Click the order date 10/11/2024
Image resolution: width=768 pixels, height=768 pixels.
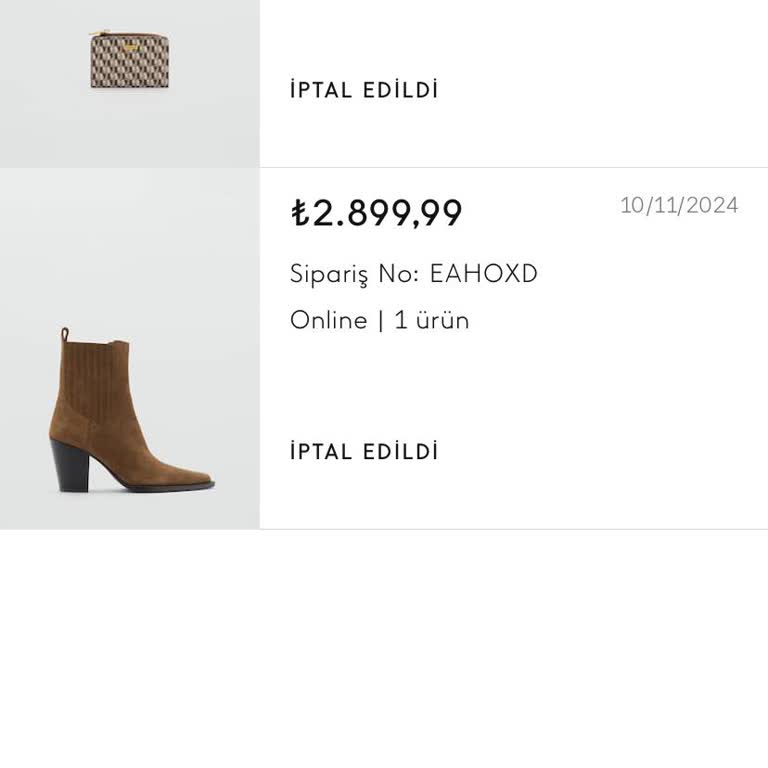(x=679, y=205)
